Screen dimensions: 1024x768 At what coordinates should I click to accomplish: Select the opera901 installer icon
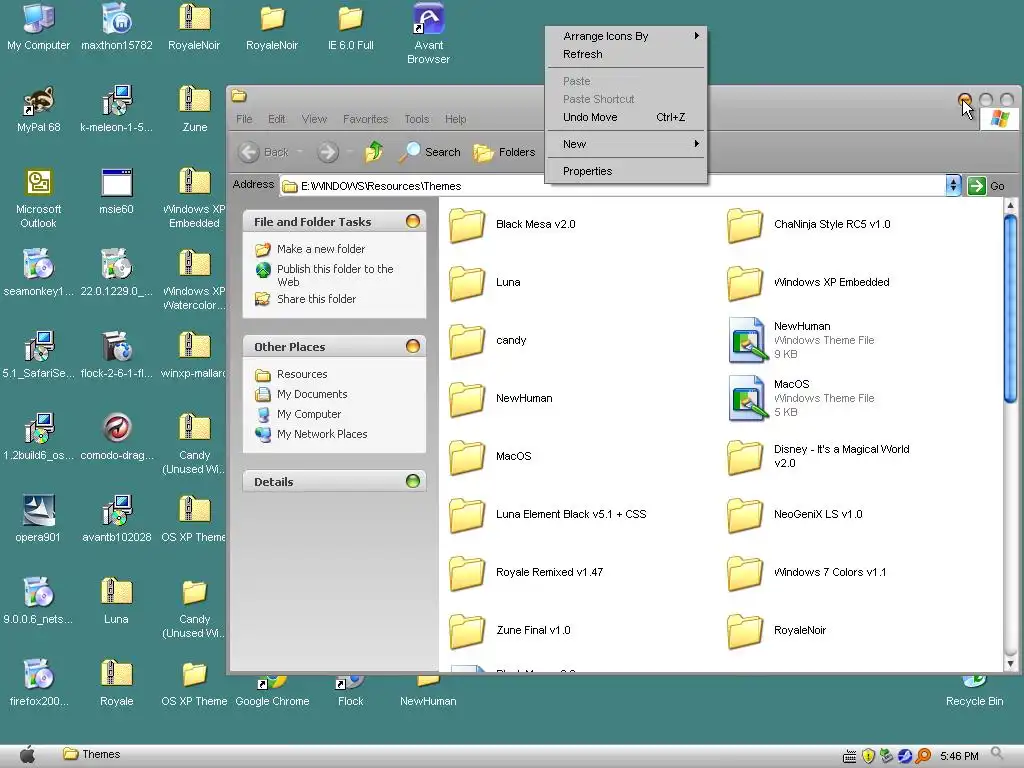pos(38,519)
